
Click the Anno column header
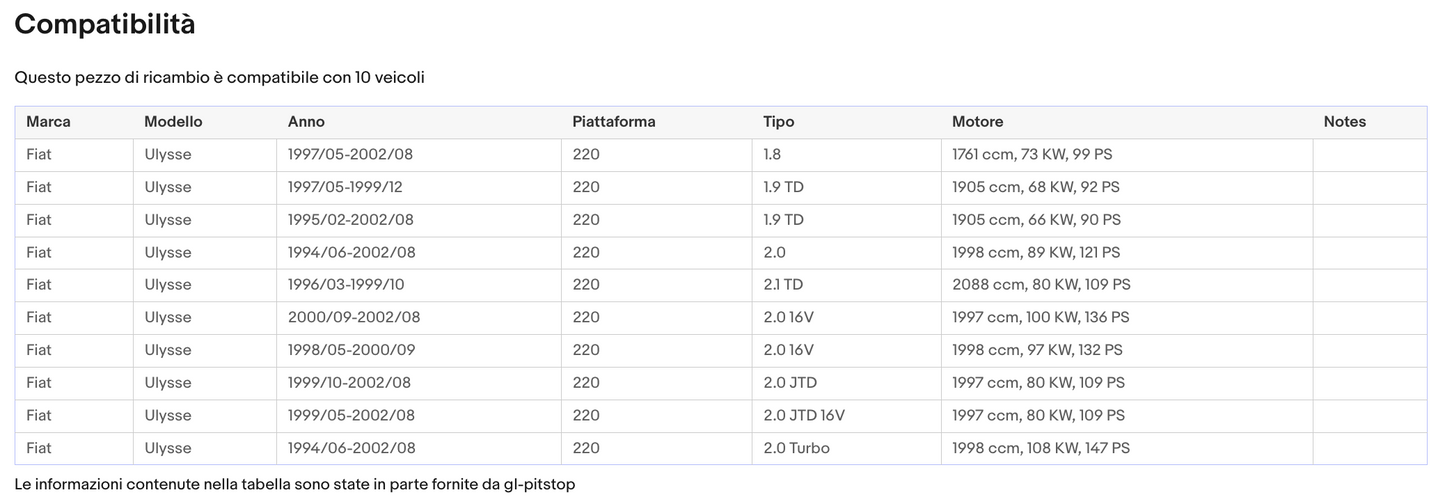(306, 122)
